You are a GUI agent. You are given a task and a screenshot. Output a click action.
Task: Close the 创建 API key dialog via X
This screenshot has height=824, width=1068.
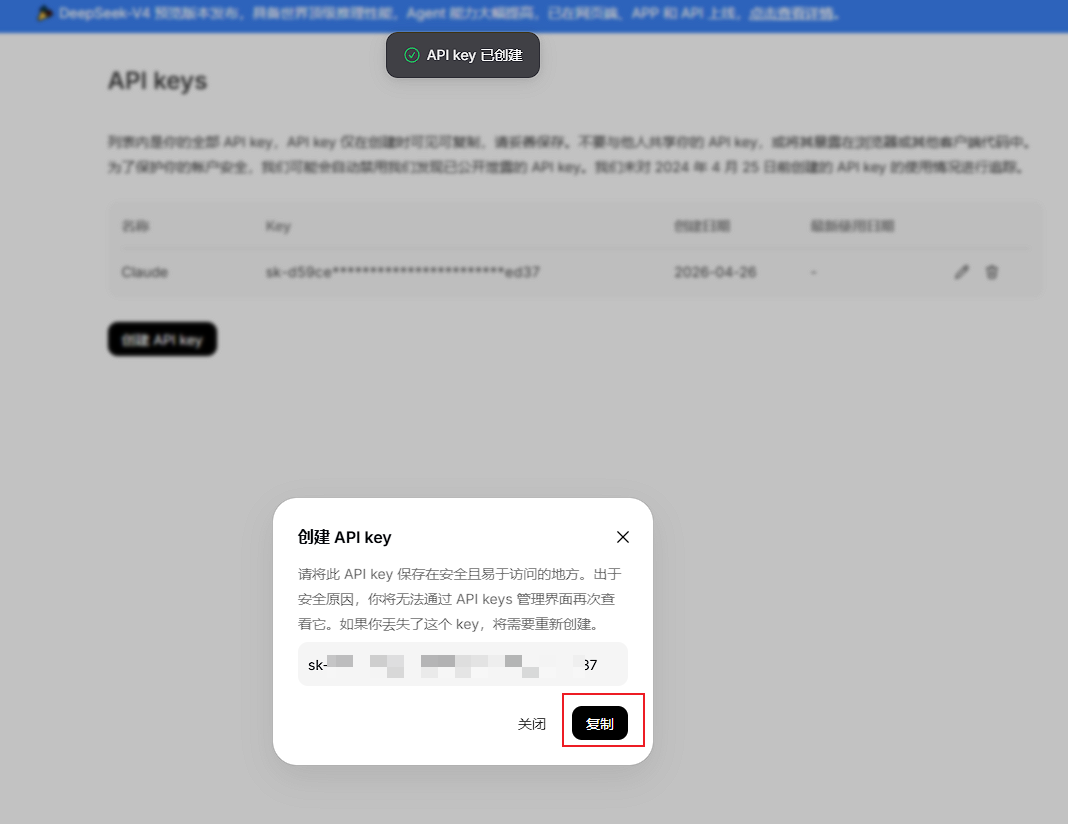(x=623, y=537)
